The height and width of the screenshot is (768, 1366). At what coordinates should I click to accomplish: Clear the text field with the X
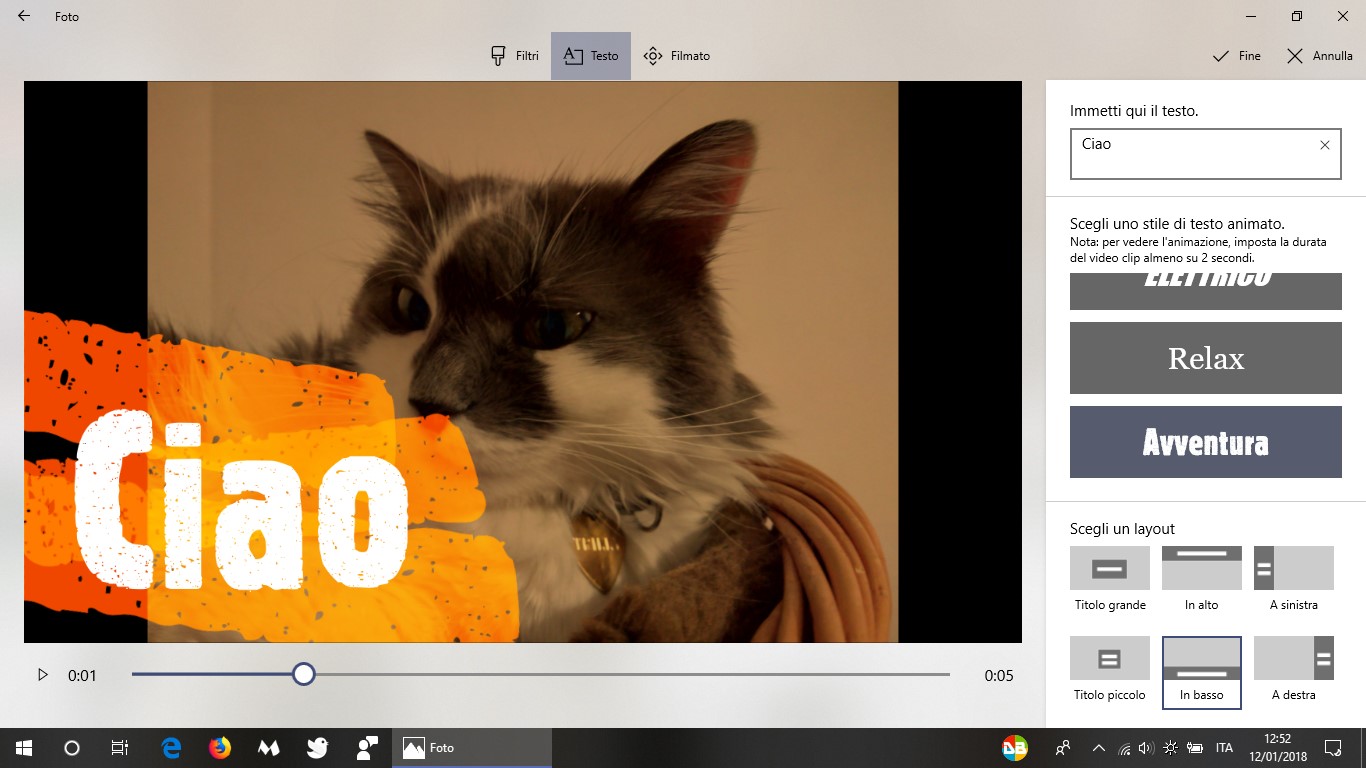[x=1325, y=145]
